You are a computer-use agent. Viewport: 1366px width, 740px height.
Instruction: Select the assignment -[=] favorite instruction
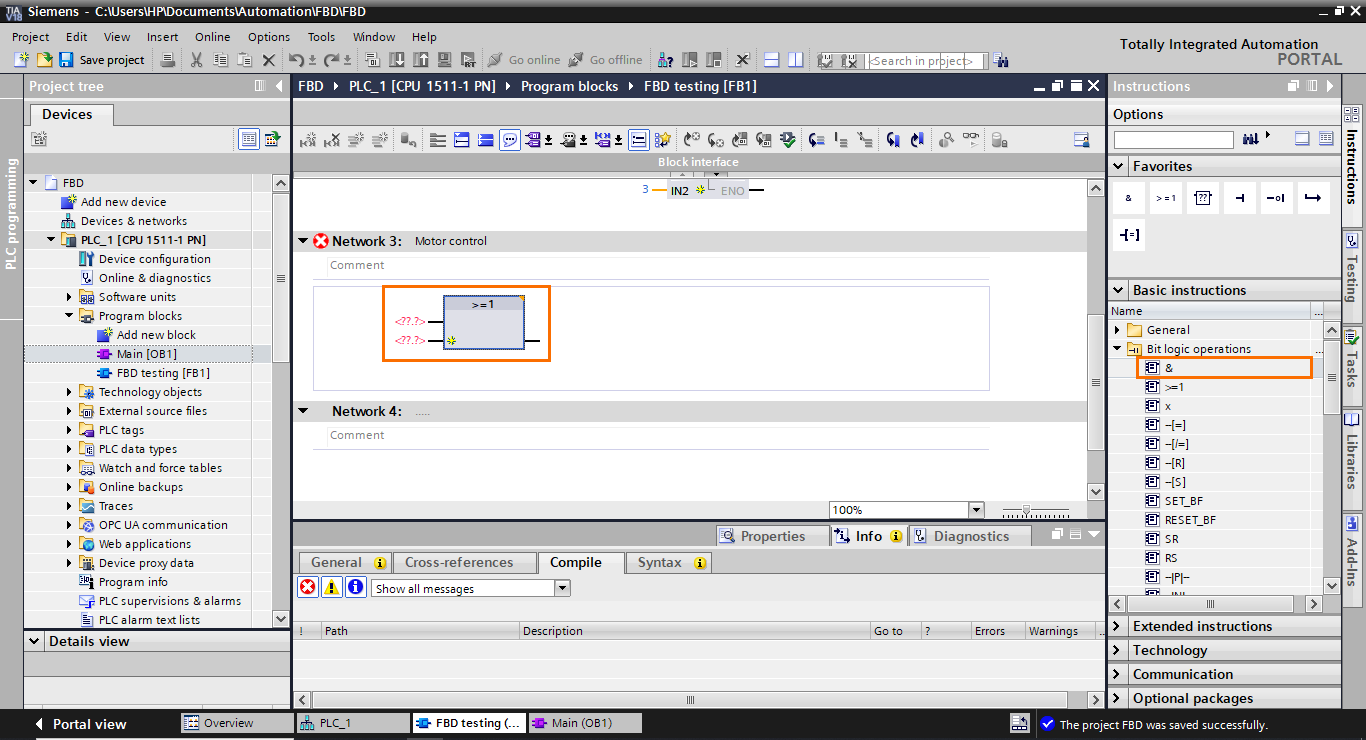1129,234
